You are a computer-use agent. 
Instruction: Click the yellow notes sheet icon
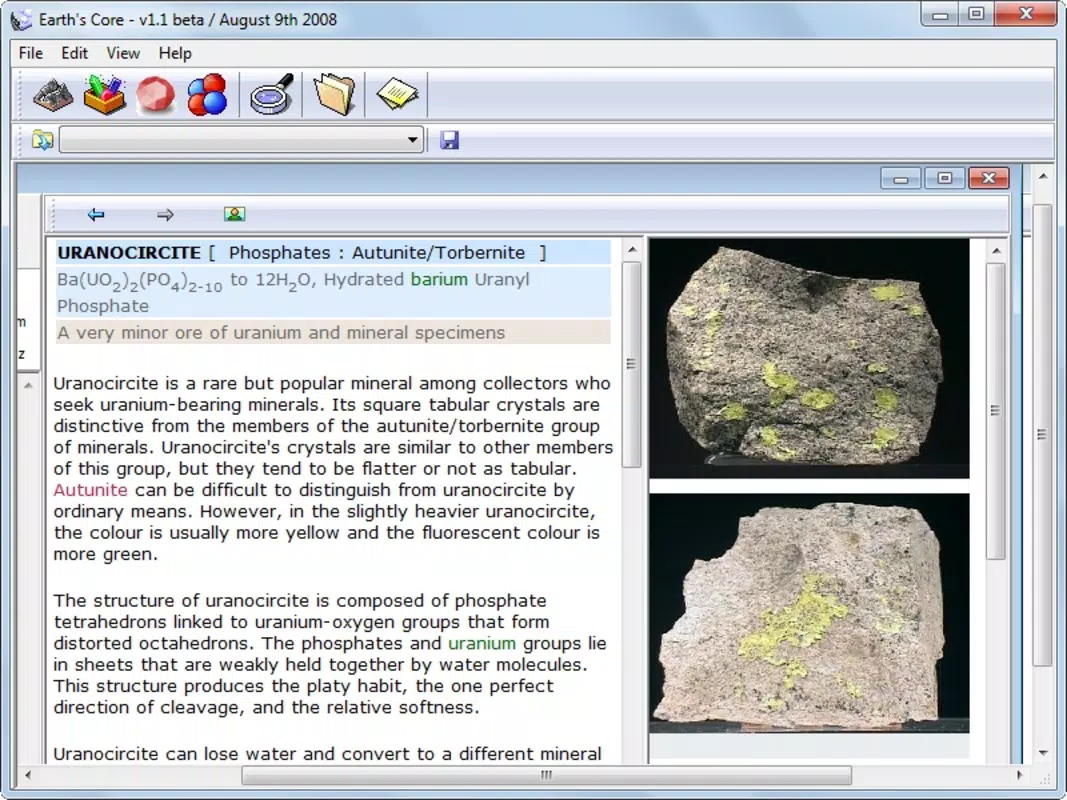397,95
